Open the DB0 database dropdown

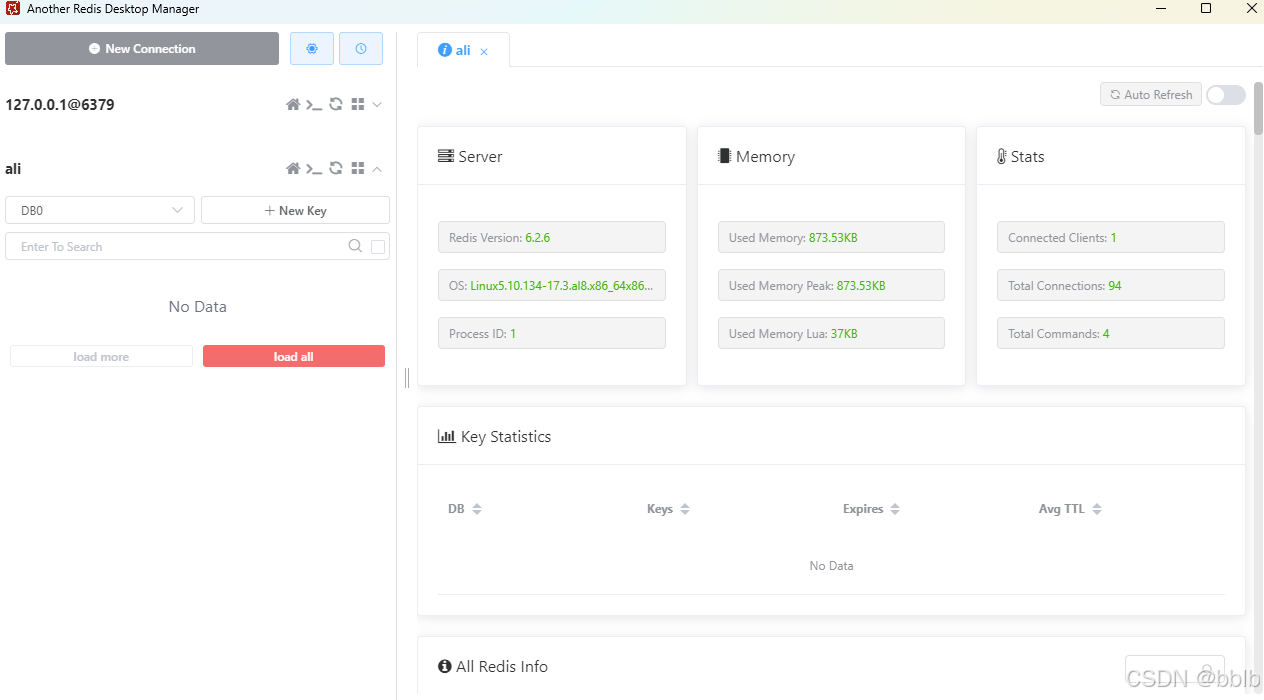100,210
